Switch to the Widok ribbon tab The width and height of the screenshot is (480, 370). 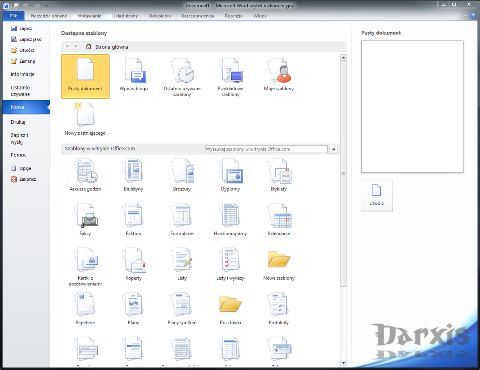coord(260,16)
